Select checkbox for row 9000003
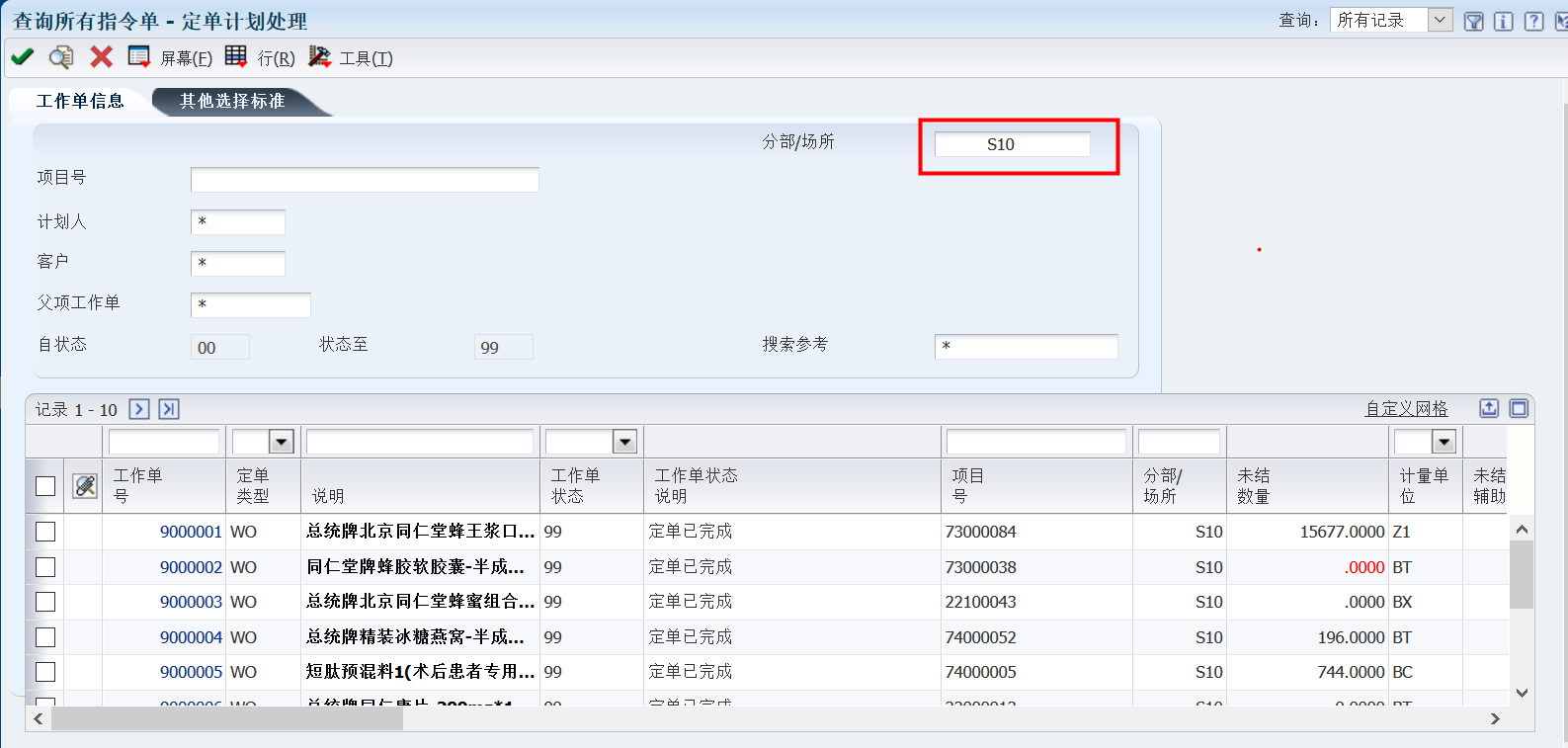 pos(45,602)
